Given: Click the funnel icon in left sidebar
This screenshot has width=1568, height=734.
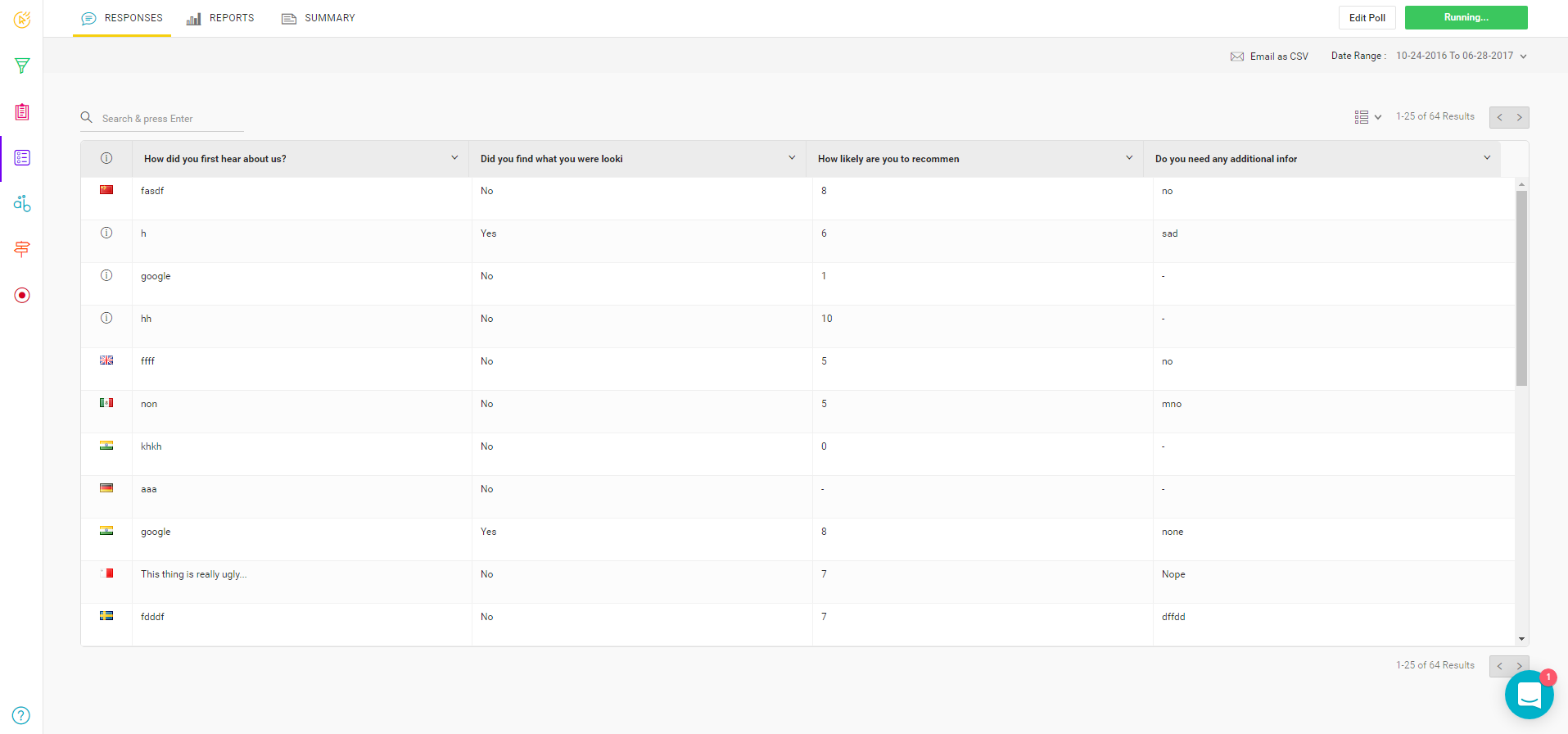Looking at the screenshot, I should (22, 66).
